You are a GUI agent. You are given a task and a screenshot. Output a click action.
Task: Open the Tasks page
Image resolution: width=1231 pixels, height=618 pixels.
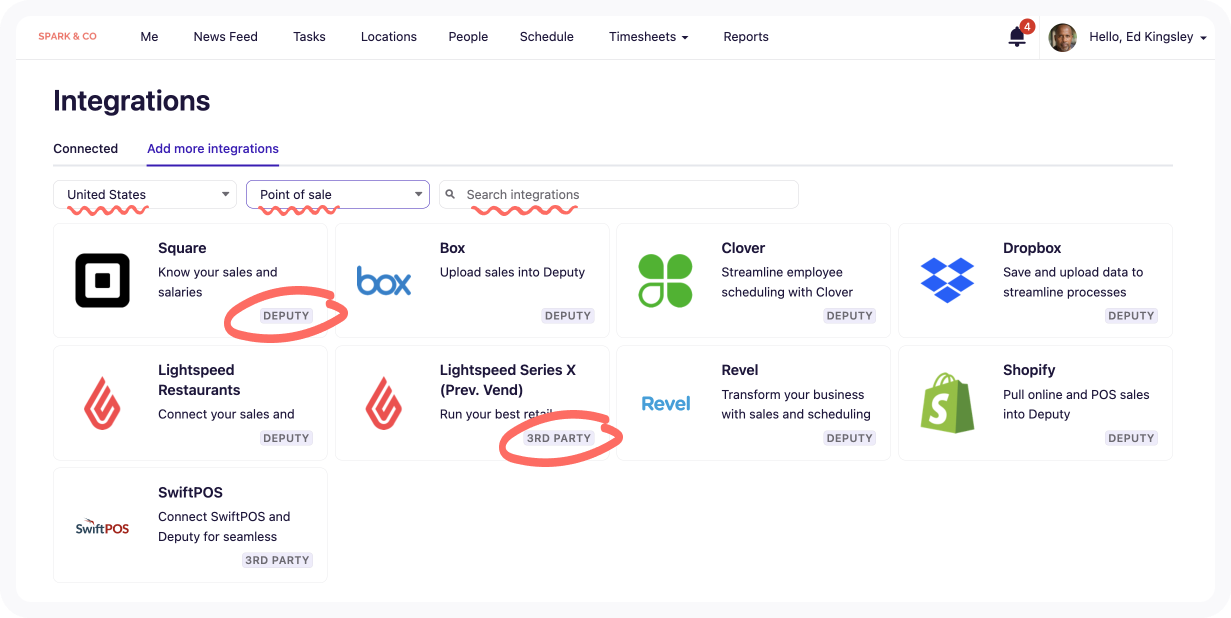tap(309, 37)
